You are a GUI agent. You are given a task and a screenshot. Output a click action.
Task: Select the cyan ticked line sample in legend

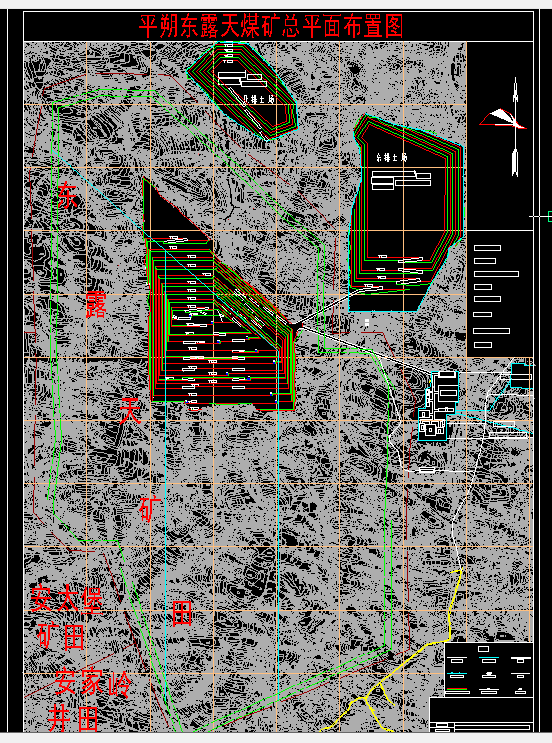[457, 673]
